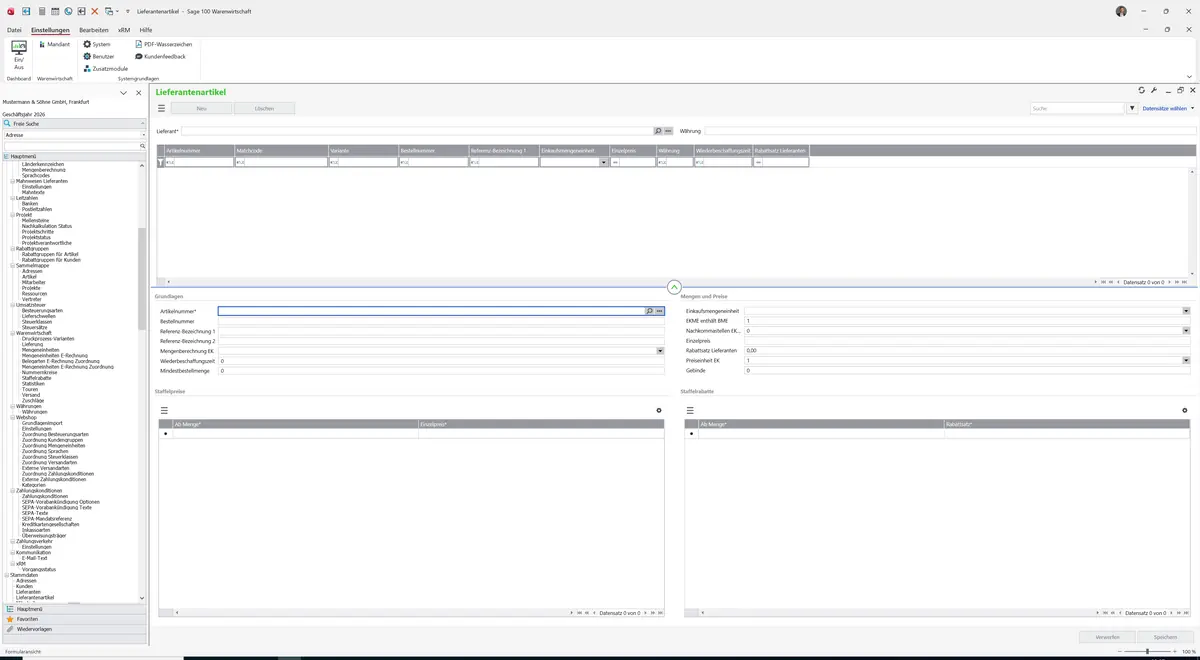1200x660 pixels.
Task: Click the Speichern button
Action: [x=1165, y=637]
